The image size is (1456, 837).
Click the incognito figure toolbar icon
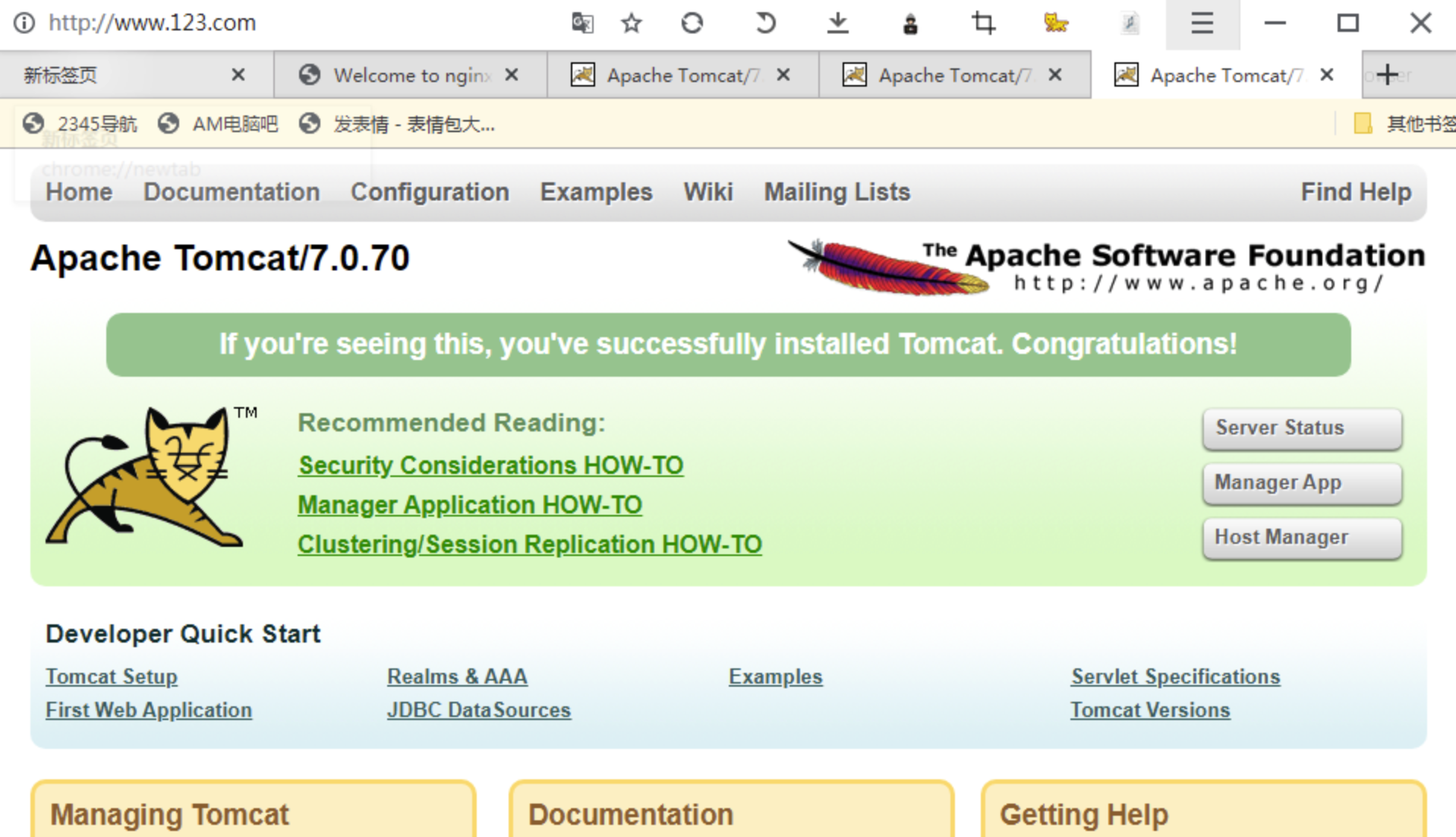[x=910, y=24]
